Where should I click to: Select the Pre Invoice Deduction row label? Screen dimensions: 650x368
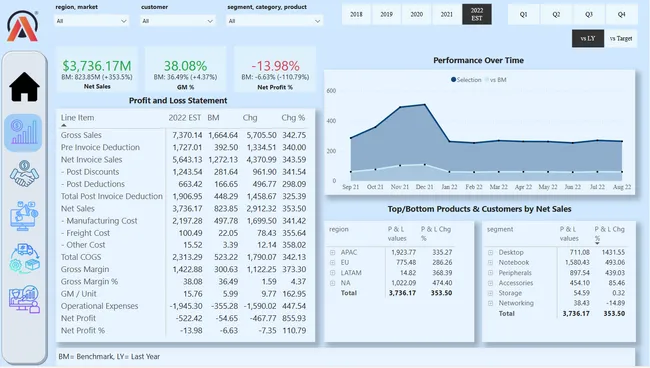click(100, 147)
